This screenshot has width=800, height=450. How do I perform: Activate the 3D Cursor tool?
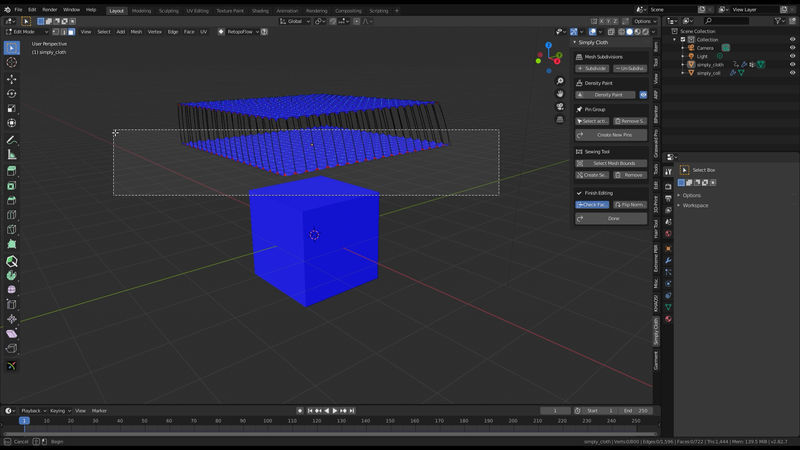(x=12, y=62)
